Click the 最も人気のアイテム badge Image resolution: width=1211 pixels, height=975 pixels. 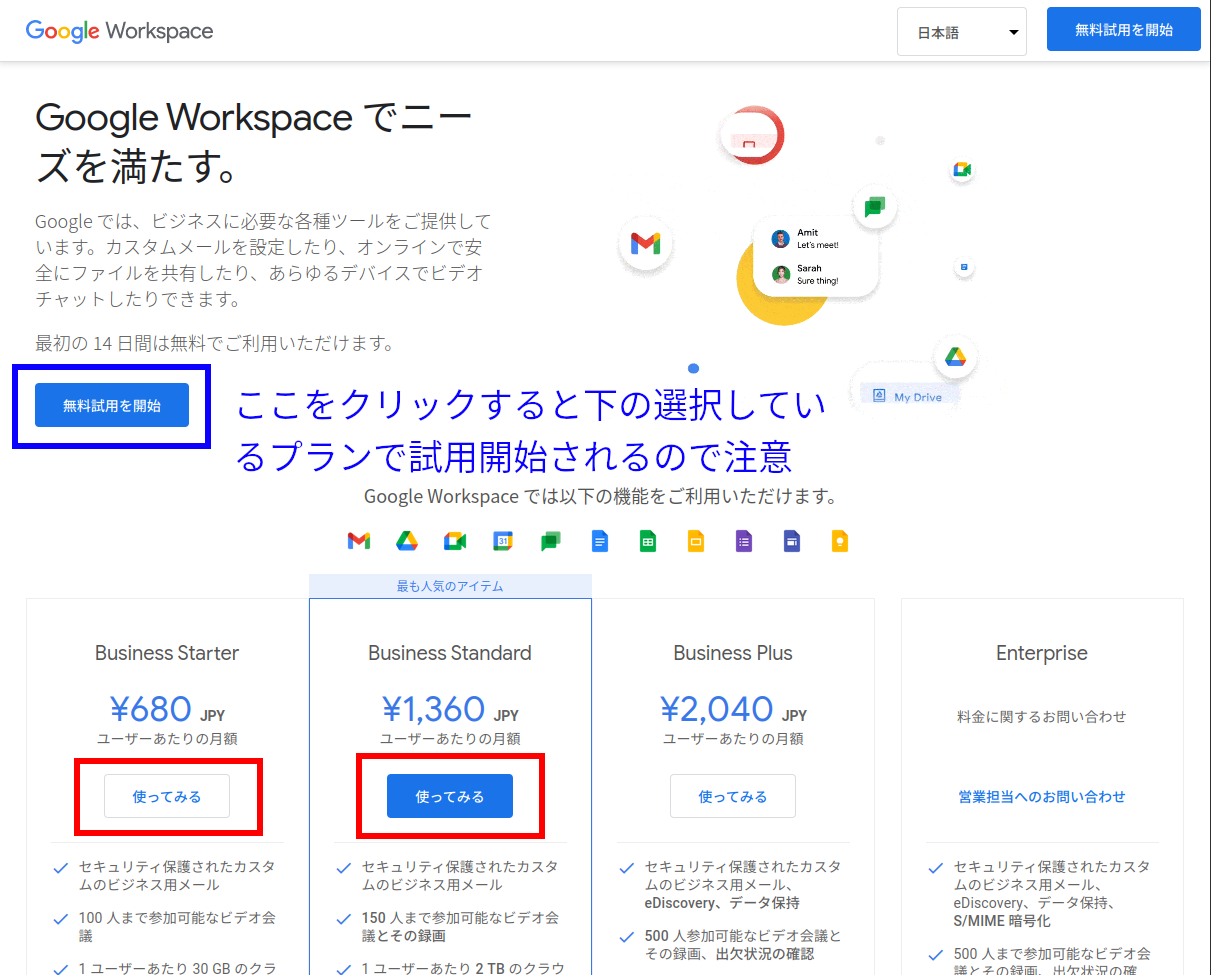tap(450, 586)
